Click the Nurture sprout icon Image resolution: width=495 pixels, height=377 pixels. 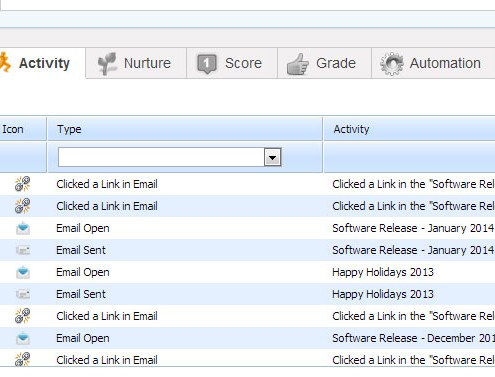coord(107,63)
